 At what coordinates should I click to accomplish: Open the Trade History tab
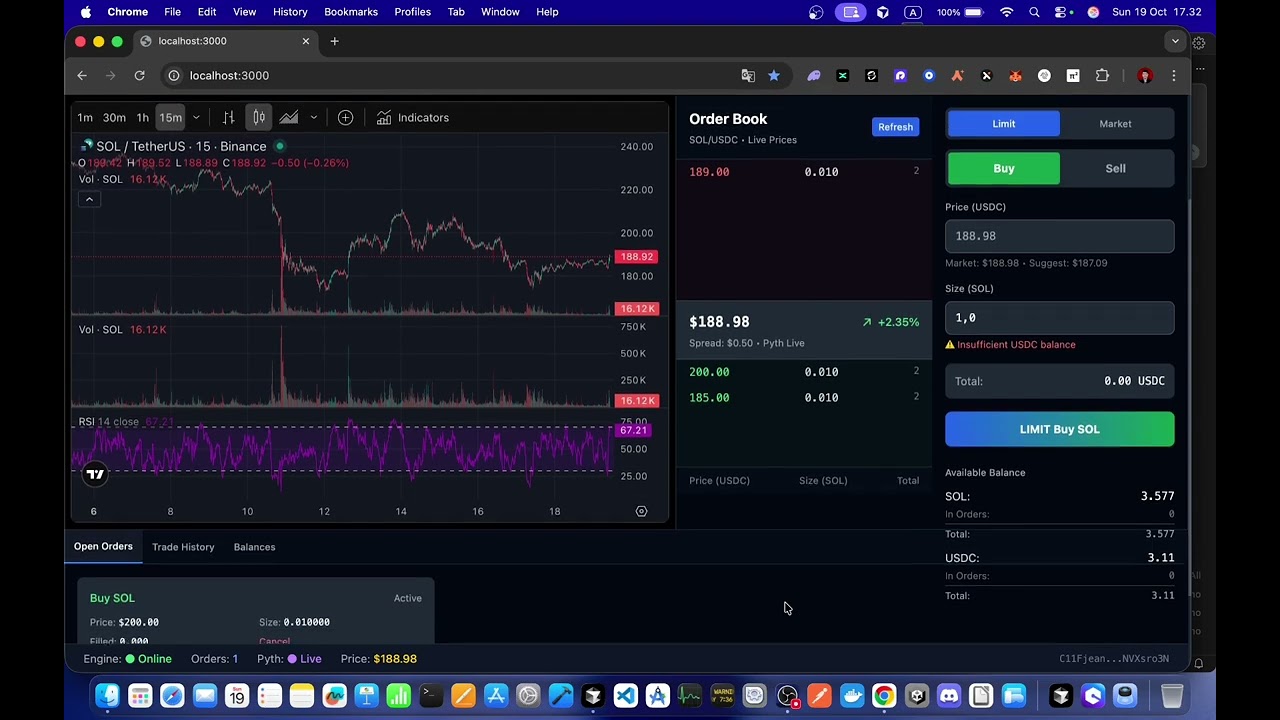[183, 547]
